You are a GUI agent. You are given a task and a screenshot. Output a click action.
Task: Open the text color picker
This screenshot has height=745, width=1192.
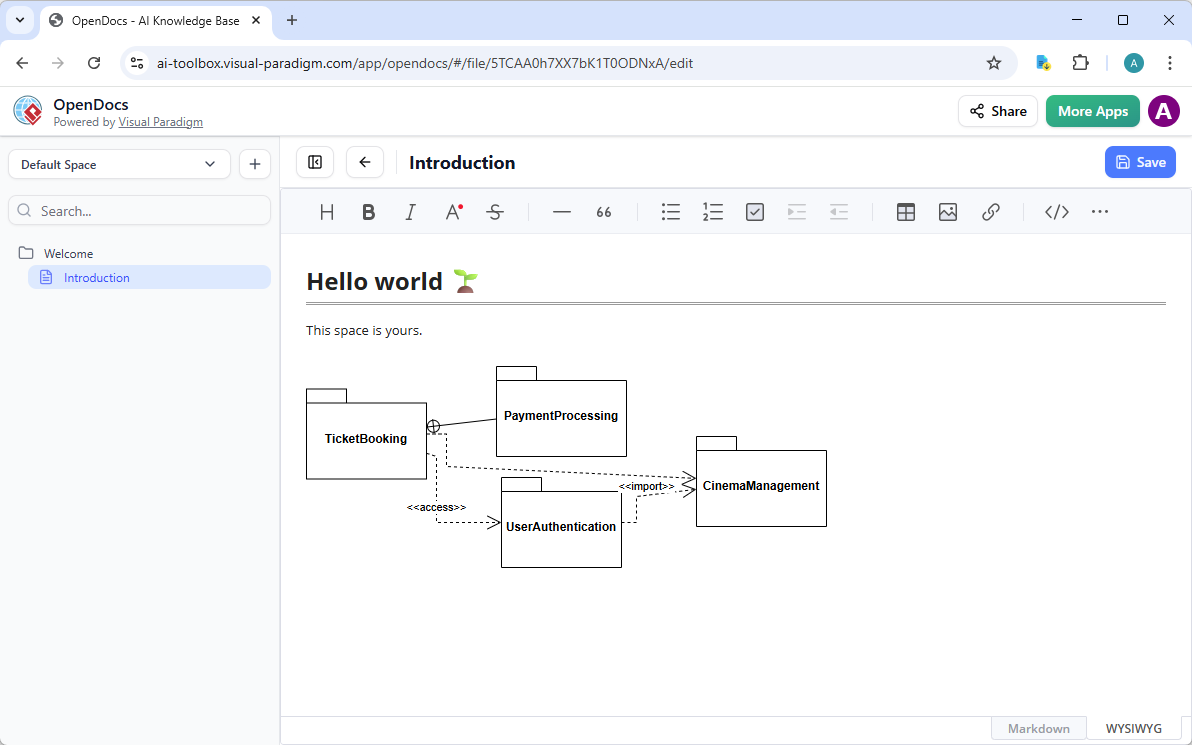(453, 211)
